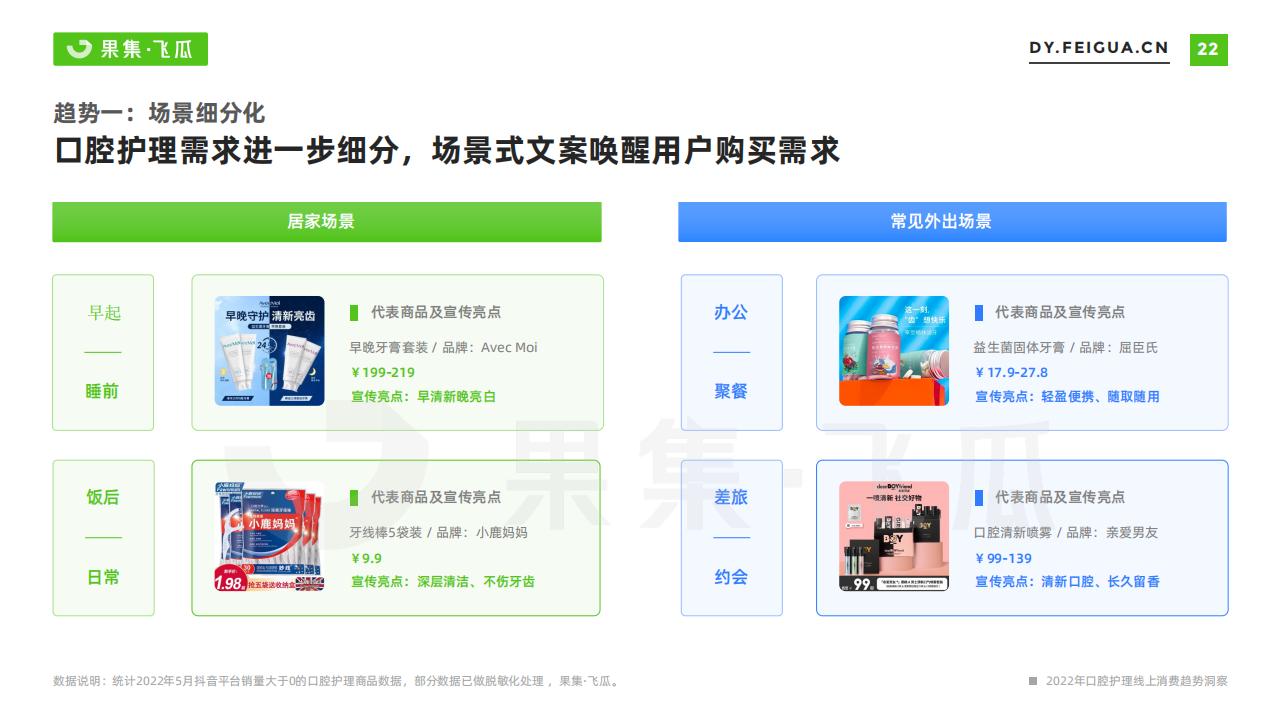This screenshot has height=720, width=1280.
Task: Click the Avec Moi toothpaste product image
Action: tap(269, 351)
